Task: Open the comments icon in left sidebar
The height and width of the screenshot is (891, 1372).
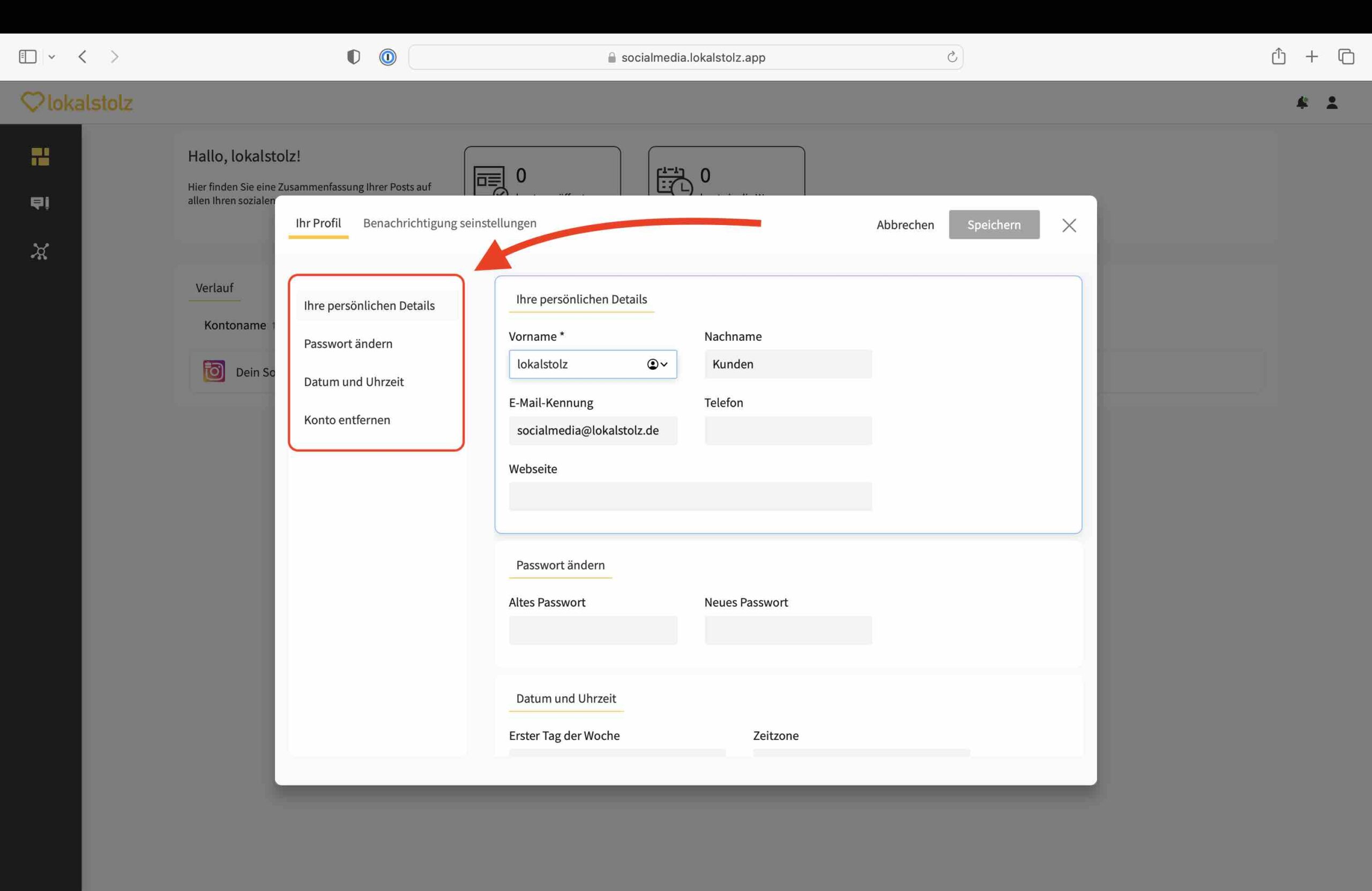Action: click(x=40, y=203)
